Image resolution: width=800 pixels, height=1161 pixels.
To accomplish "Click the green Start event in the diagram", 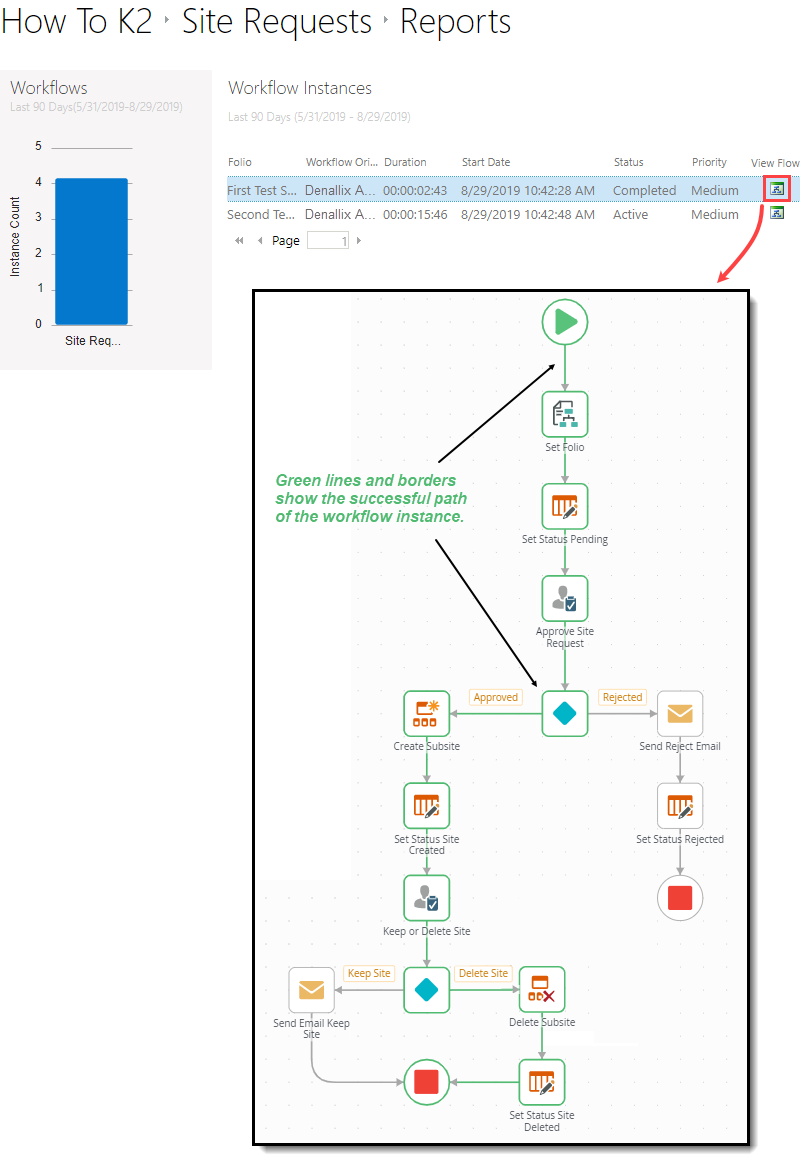I will coord(564,322).
